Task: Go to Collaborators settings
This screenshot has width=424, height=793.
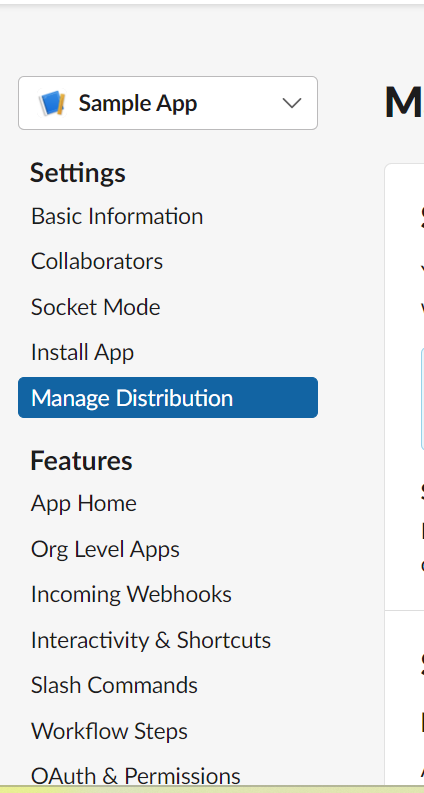Action: pyautogui.click(x=97, y=261)
